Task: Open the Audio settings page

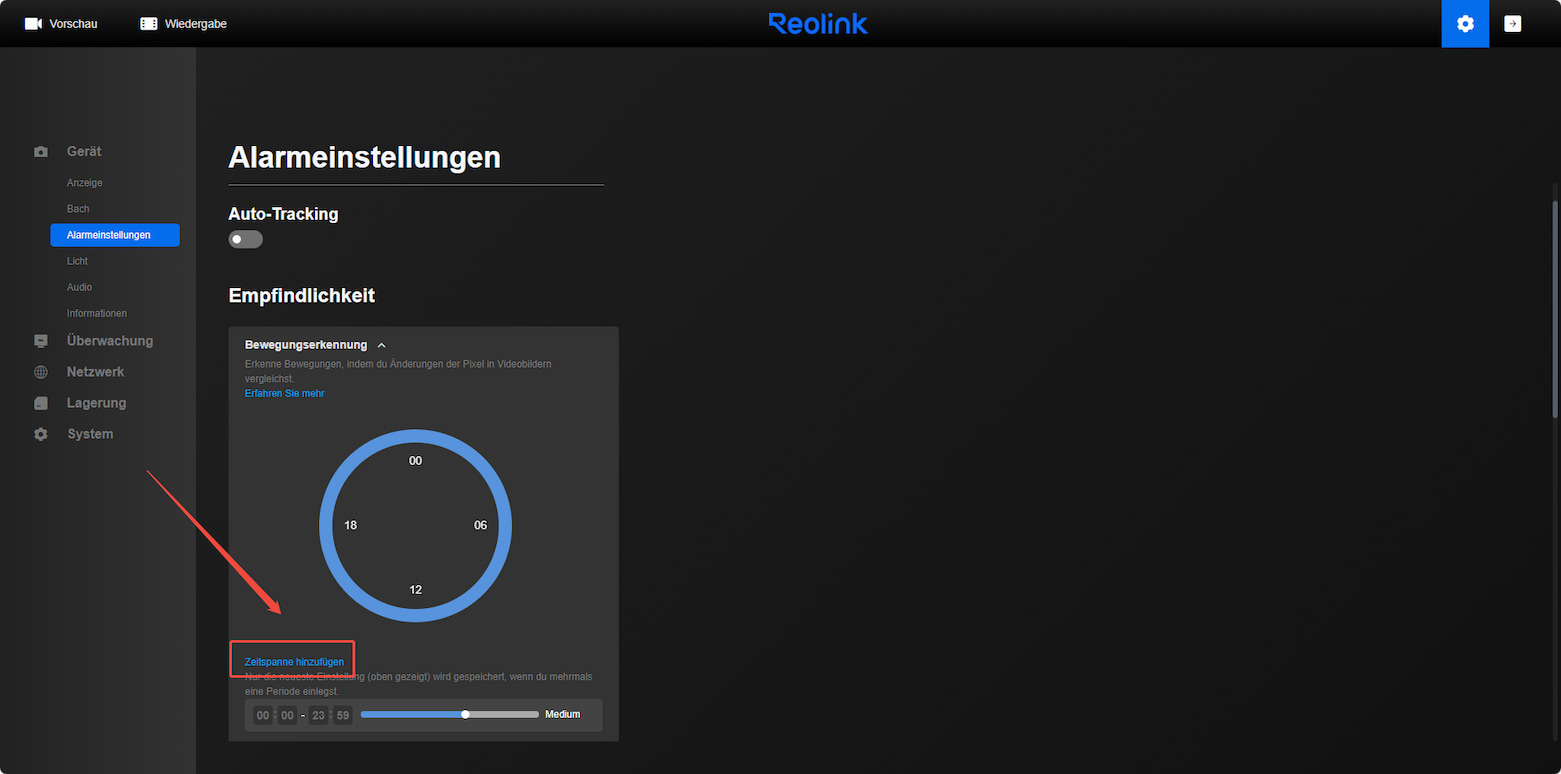Action: coord(79,287)
